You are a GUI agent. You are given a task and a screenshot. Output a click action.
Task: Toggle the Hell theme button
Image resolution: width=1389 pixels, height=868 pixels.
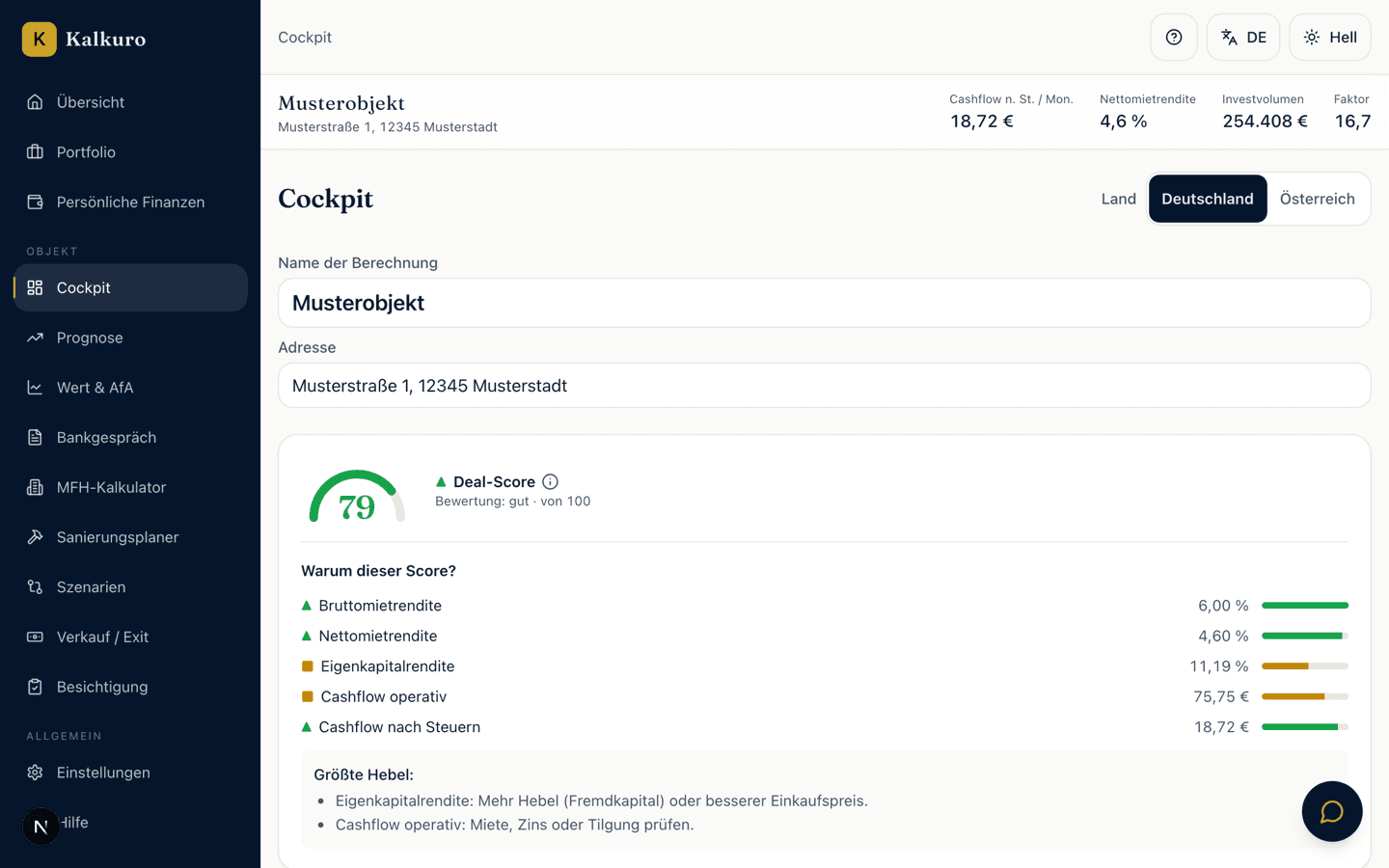click(x=1330, y=38)
